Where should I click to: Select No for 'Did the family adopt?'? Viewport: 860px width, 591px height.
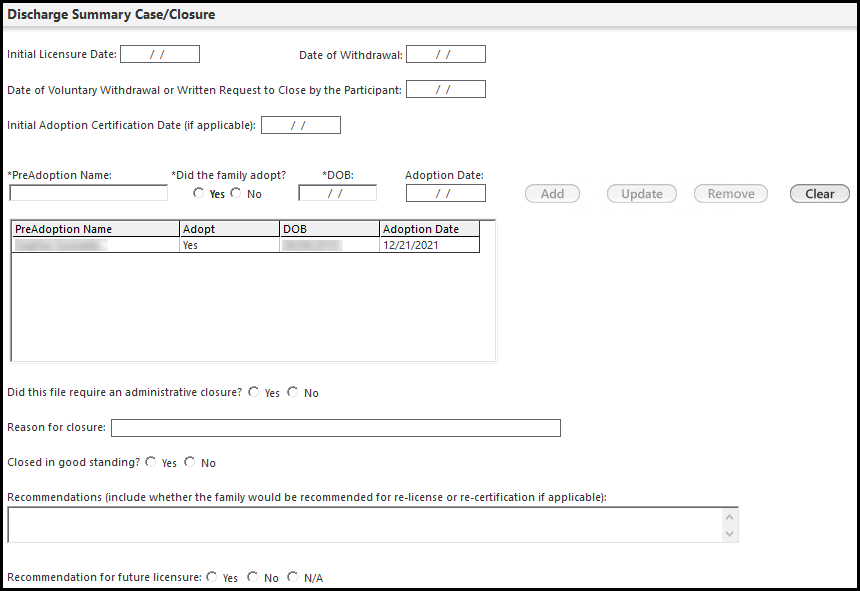236,194
